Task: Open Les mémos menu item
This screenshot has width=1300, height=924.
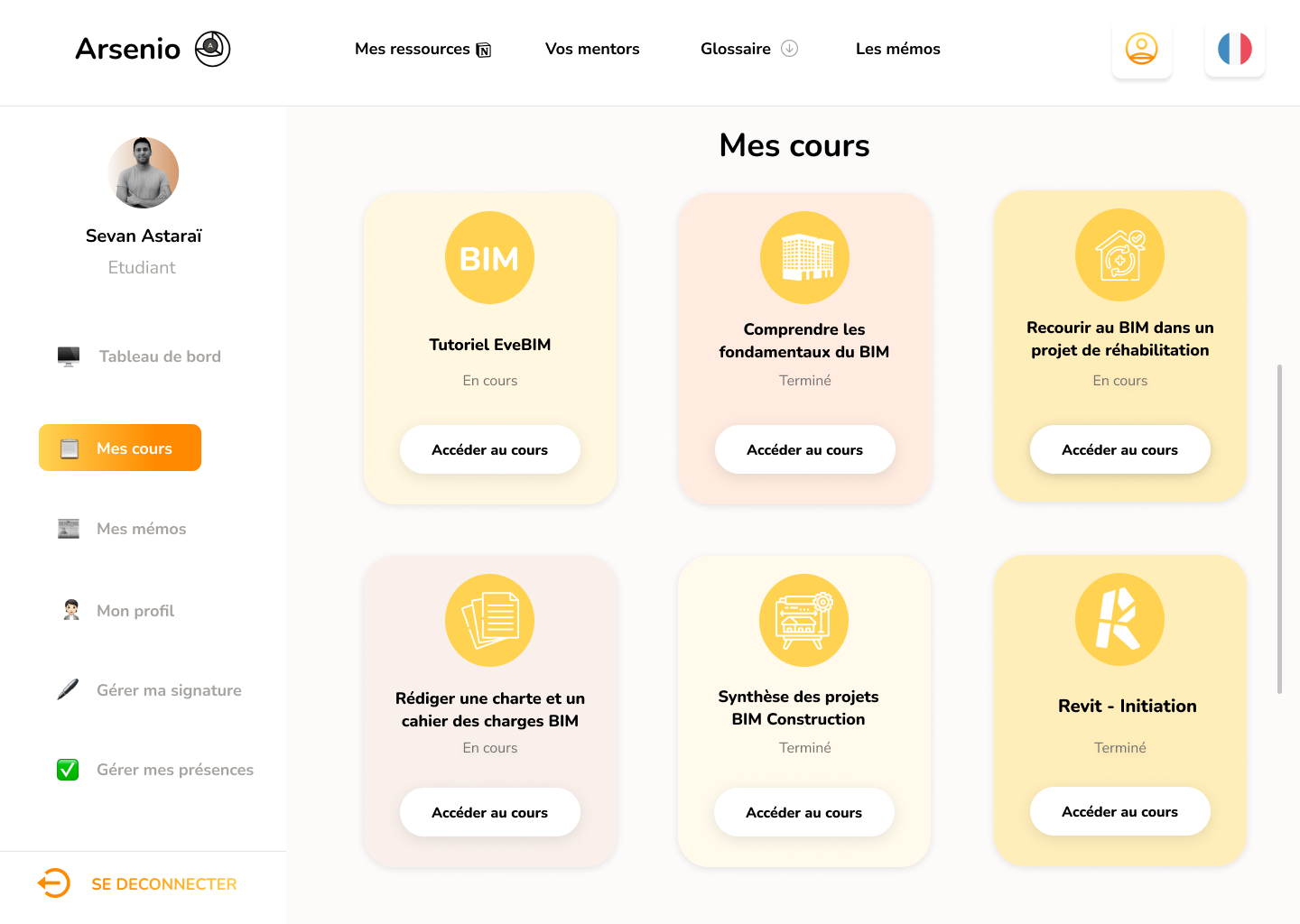Action: click(898, 49)
